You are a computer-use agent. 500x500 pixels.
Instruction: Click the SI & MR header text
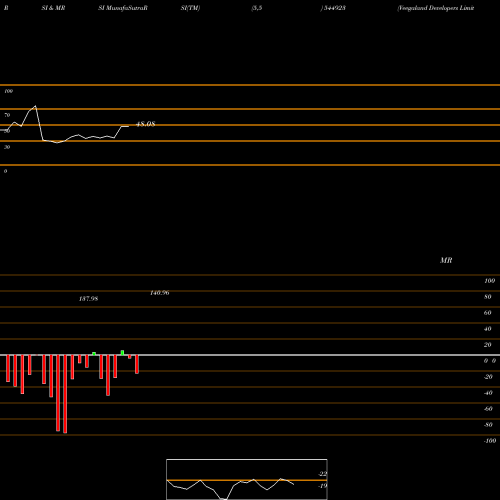click(53, 8)
